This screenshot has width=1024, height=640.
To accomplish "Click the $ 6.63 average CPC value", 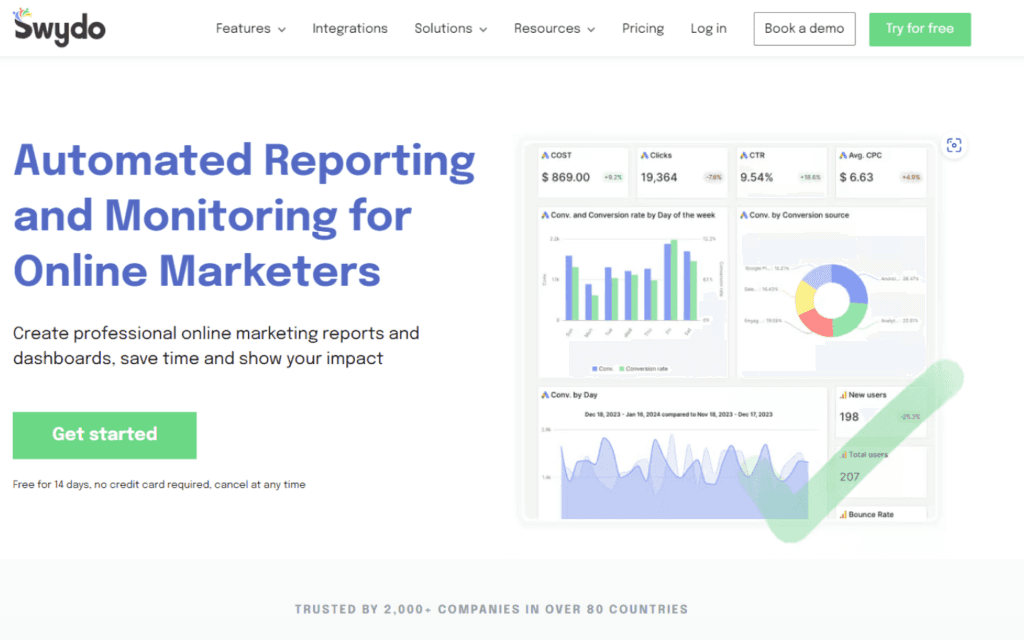I will click(x=856, y=177).
